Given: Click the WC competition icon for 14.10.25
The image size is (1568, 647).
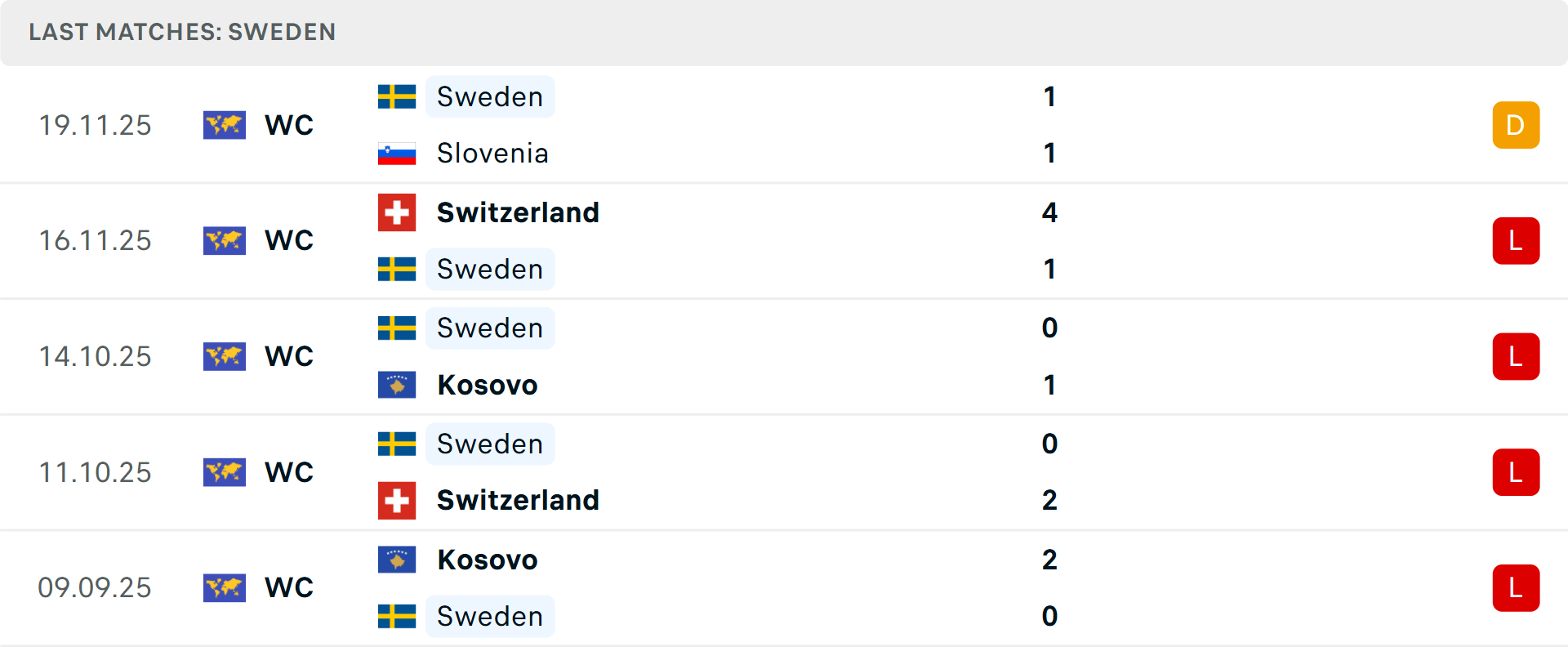Looking at the screenshot, I should coord(225,356).
